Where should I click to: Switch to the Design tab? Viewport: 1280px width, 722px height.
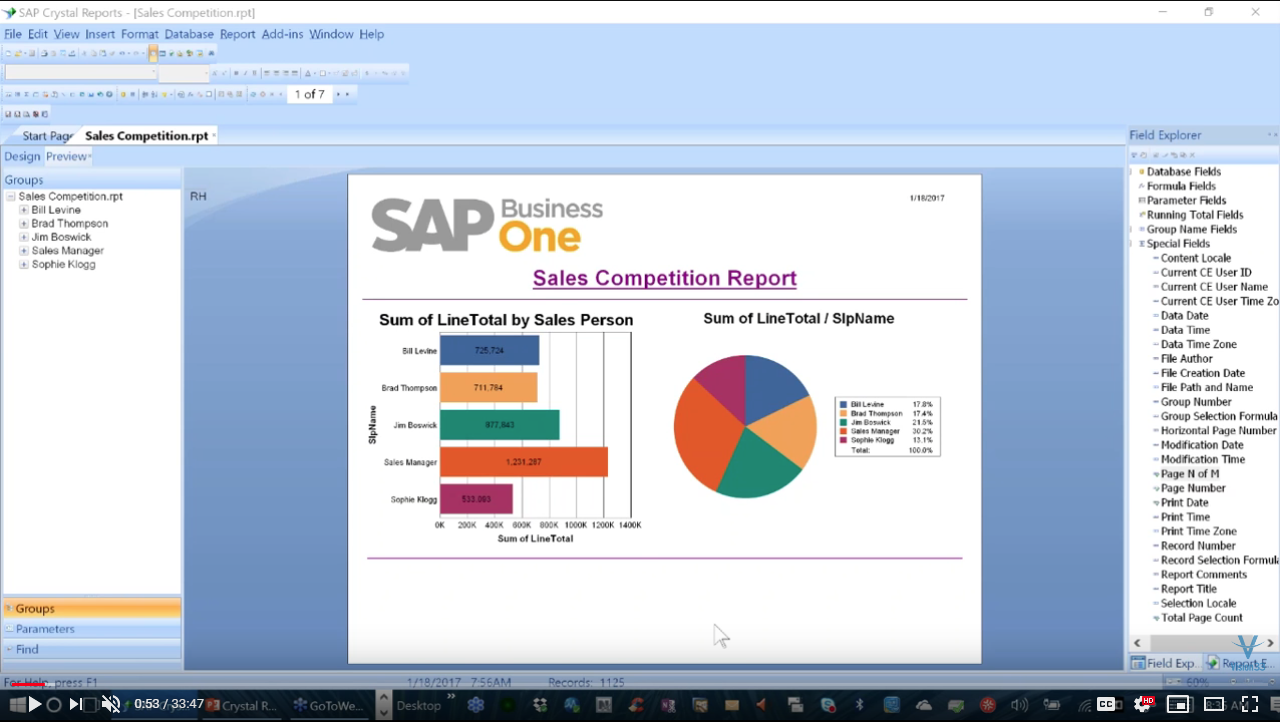(22, 156)
